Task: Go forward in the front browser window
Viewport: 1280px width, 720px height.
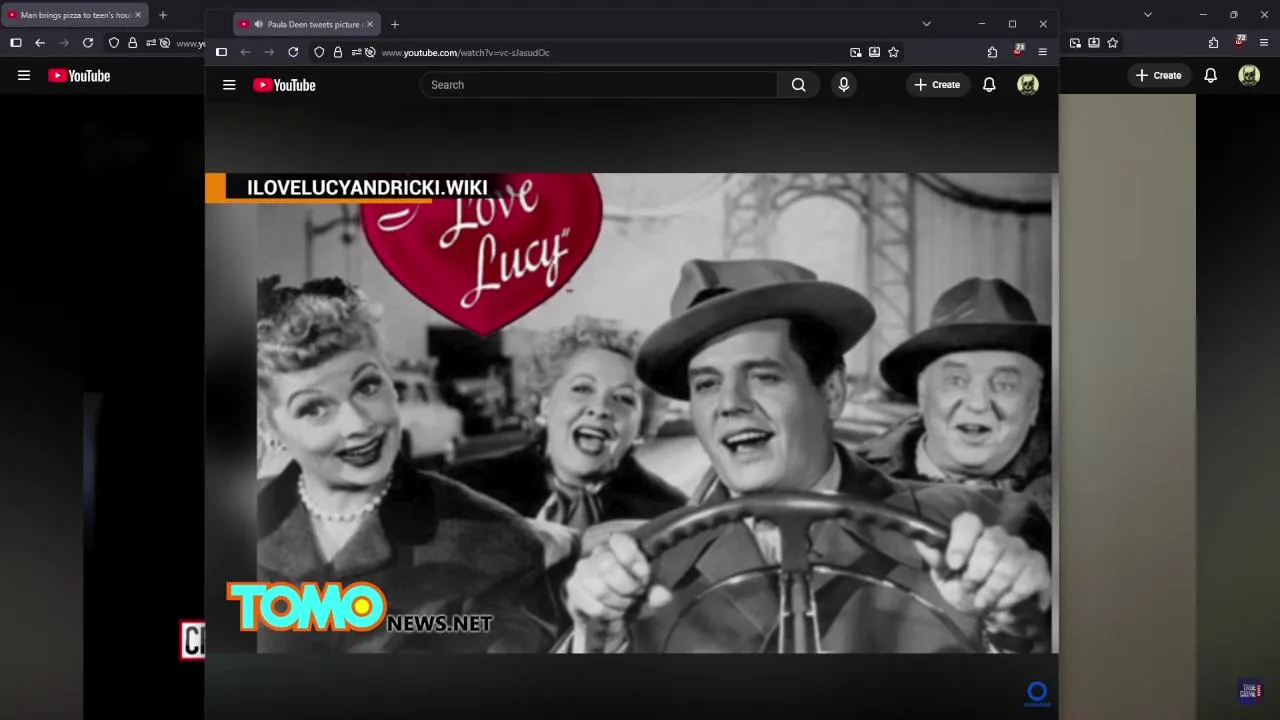Action: [x=269, y=52]
